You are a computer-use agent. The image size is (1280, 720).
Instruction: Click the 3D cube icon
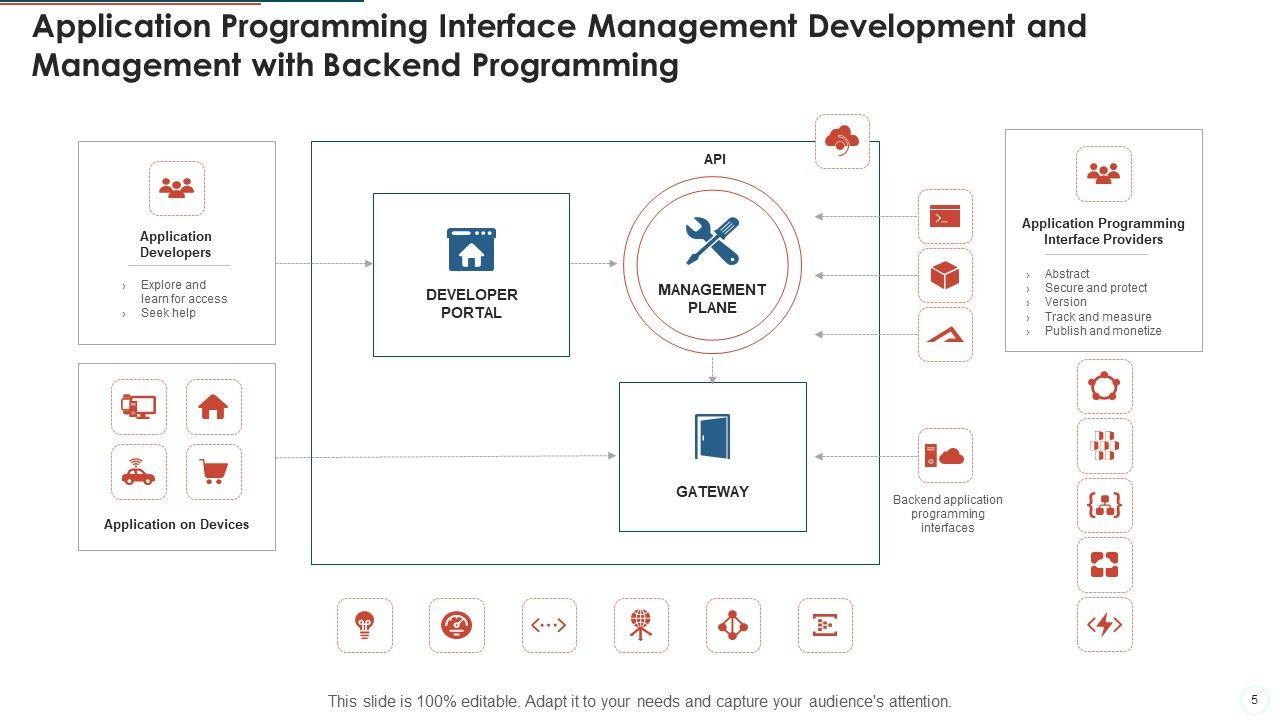click(945, 275)
